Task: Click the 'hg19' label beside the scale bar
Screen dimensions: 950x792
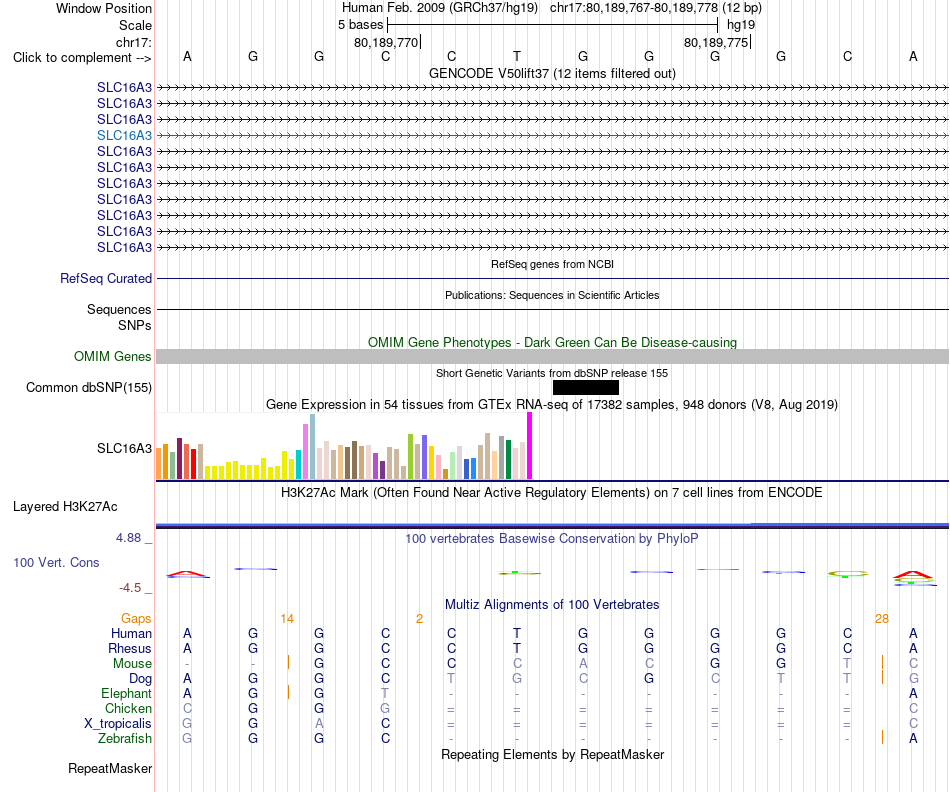Action: coord(741,25)
